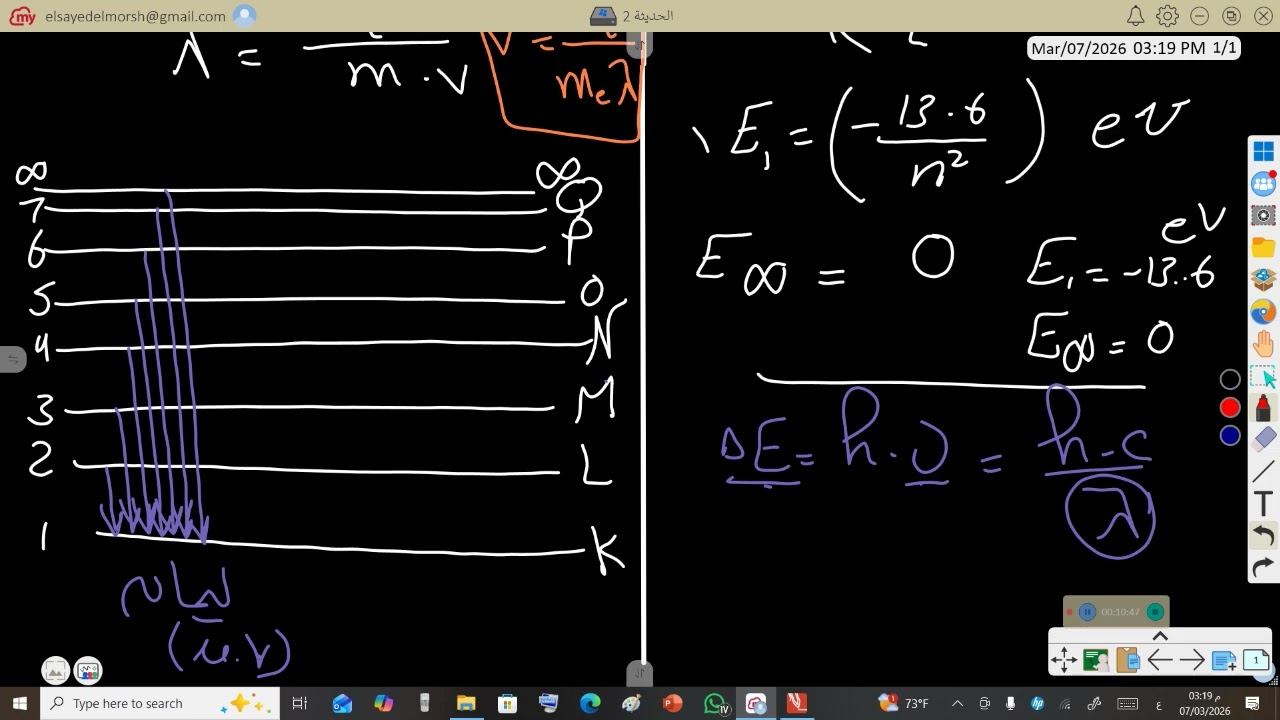Go to the next whiteboard page
The height and width of the screenshot is (720, 1280).
(x=1192, y=660)
